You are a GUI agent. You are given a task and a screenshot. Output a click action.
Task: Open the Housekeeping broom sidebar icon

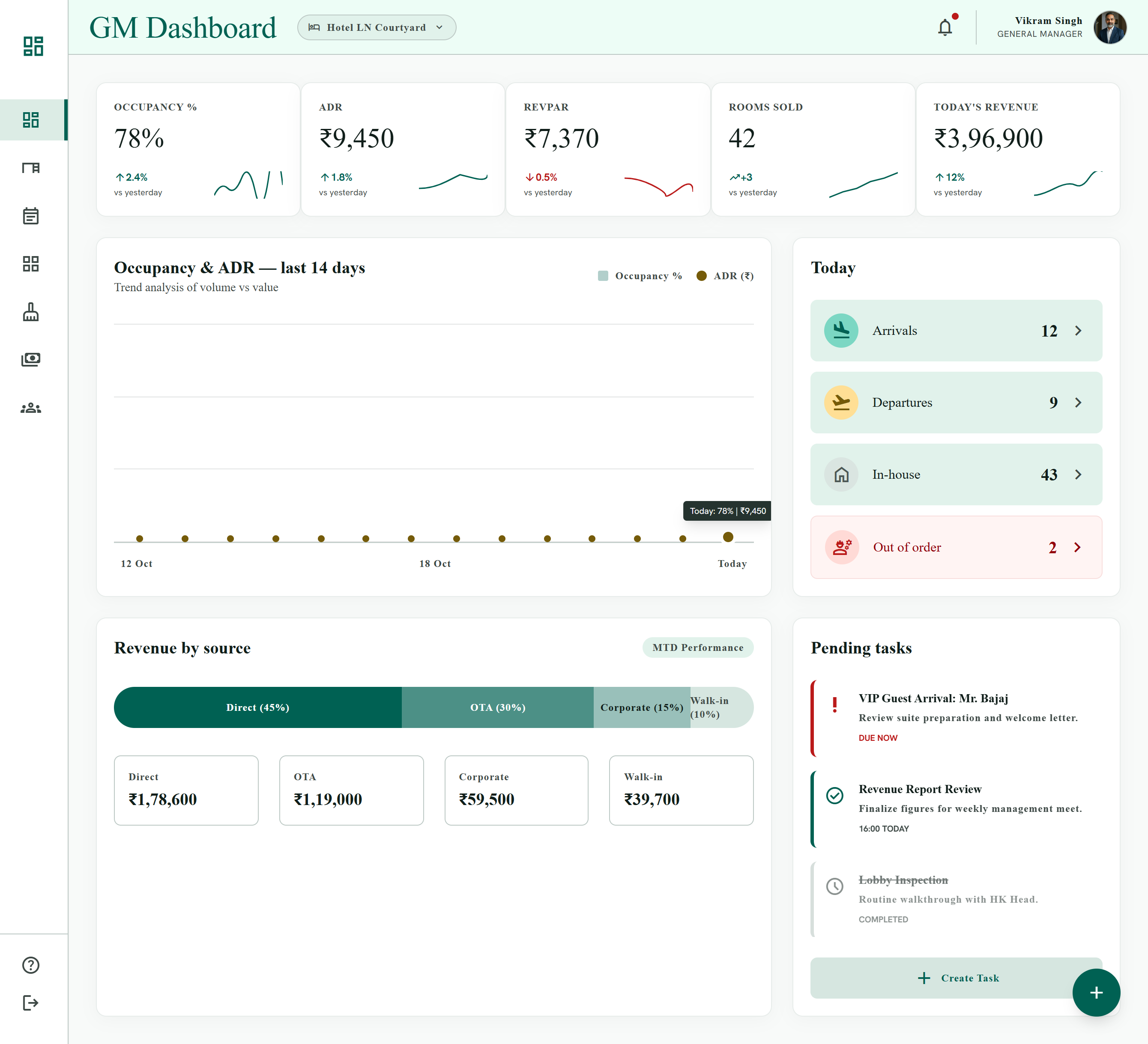point(31,312)
